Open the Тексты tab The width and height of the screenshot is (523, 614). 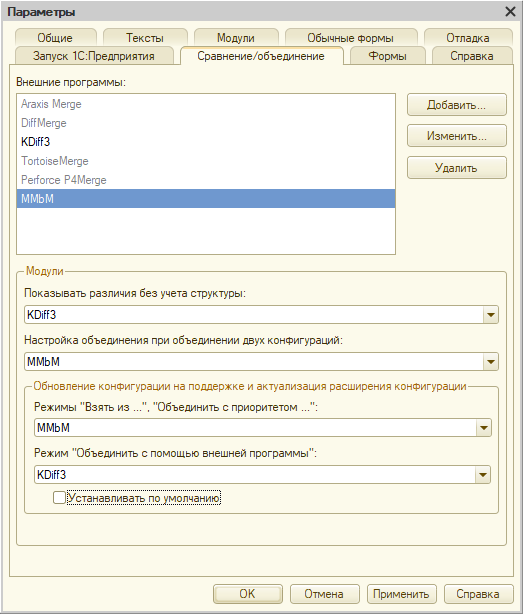(145, 38)
